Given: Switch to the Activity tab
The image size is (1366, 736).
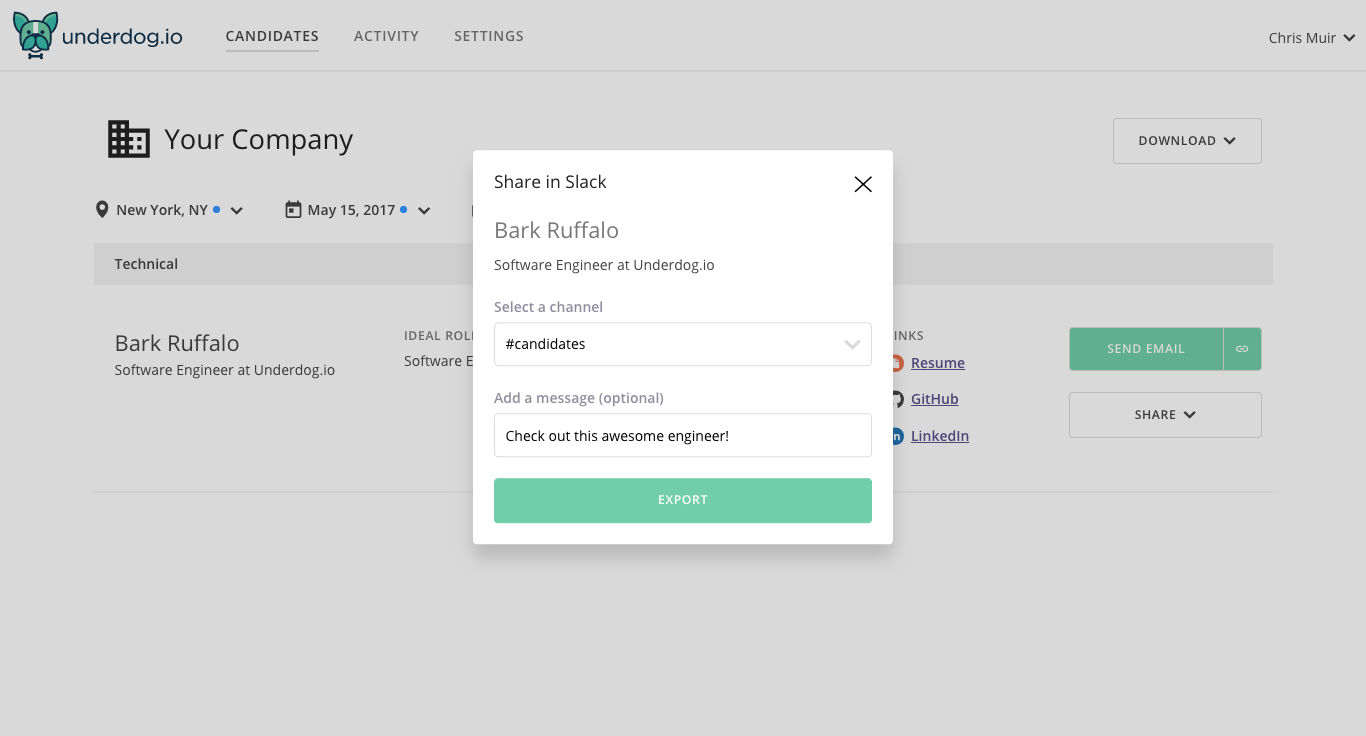Looking at the screenshot, I should point(386,36).
